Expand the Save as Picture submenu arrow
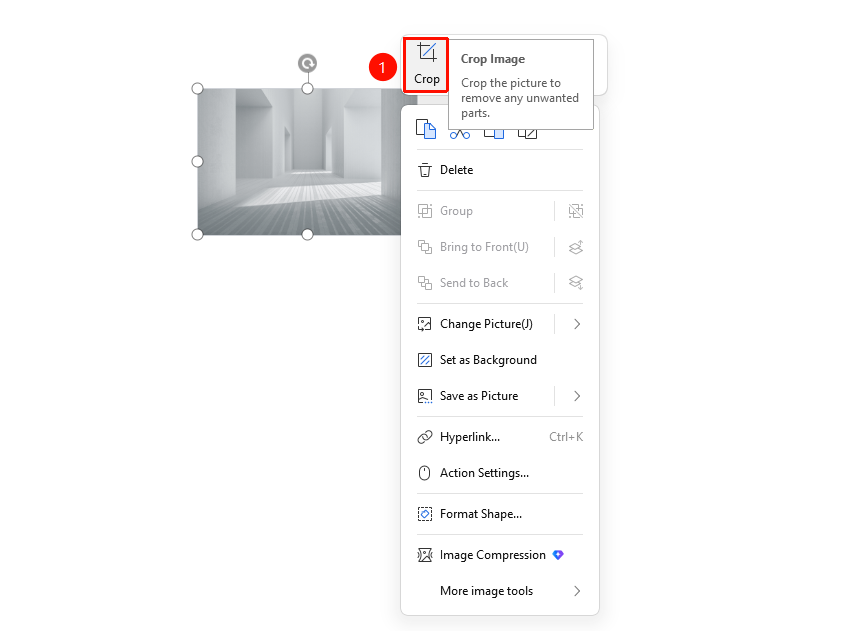845x631 pixels. (x=577, y=396)
